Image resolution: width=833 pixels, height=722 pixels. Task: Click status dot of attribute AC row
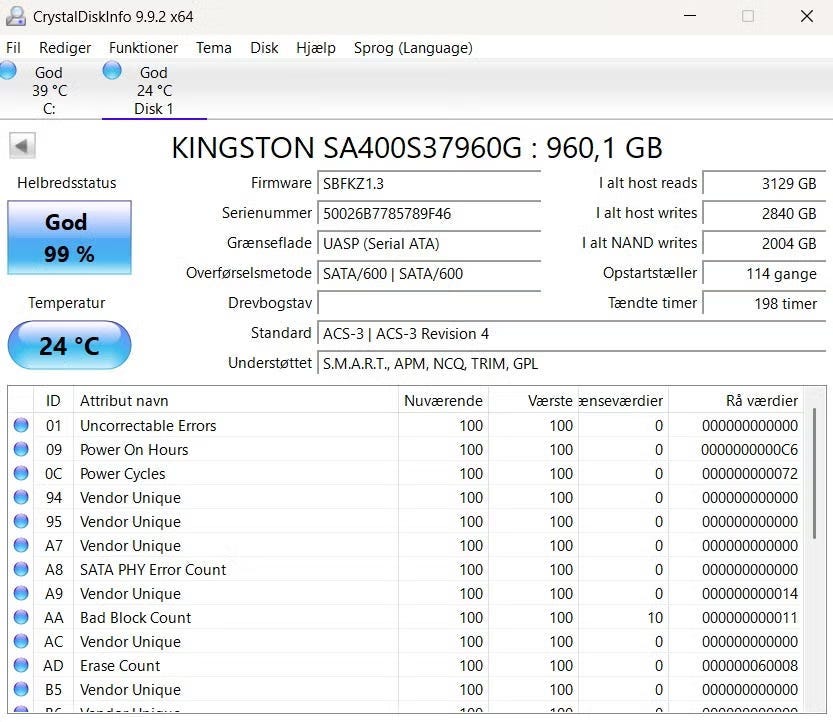(21, 641)
